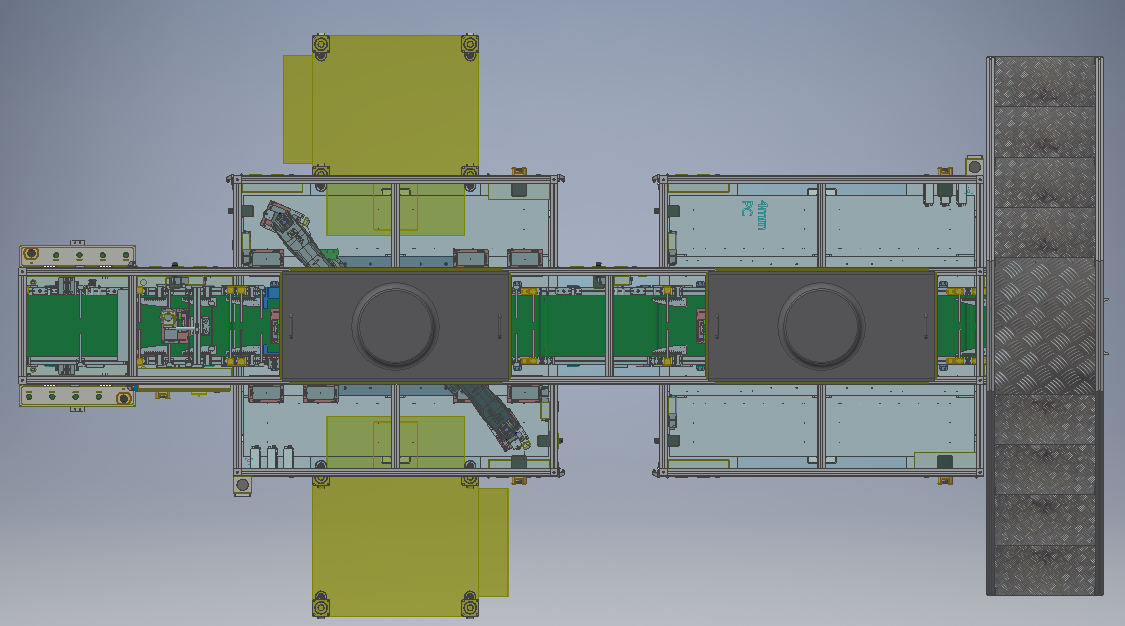
Task: Select the upper robot arm in the left enclosure
Action: 297,236
